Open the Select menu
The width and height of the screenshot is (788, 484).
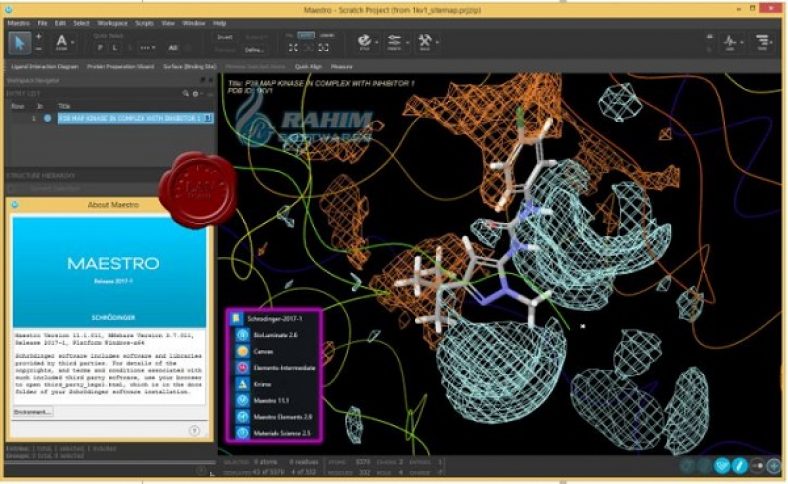tap(81, 23)
